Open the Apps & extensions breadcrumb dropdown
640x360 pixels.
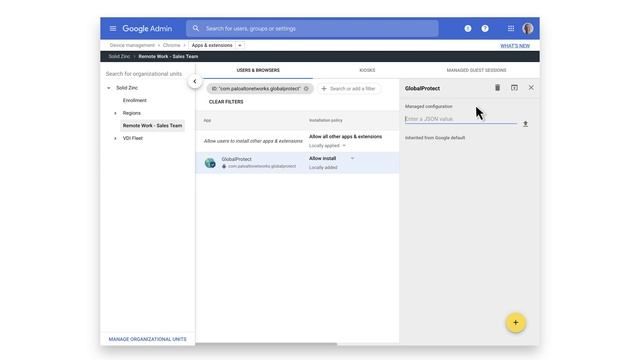point(240,45)
